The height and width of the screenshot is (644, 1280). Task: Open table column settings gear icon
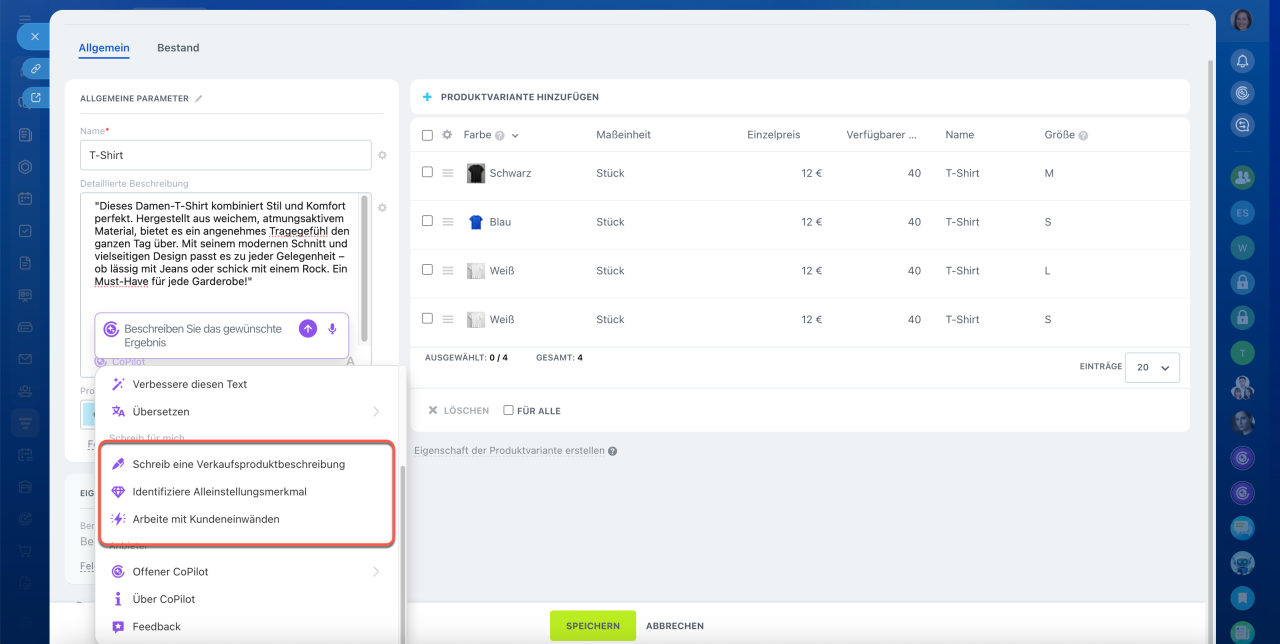(447, 135)
